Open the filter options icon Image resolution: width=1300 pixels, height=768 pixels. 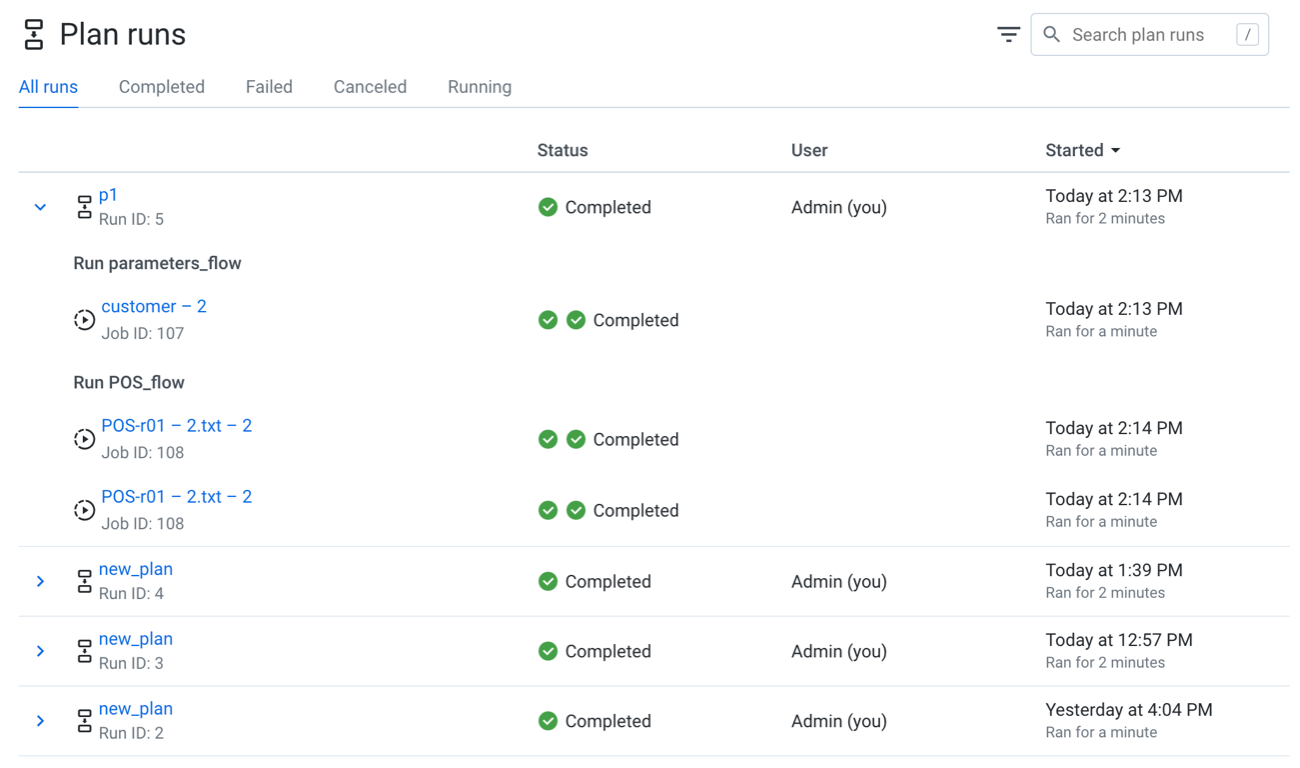tap(1008, 35)
